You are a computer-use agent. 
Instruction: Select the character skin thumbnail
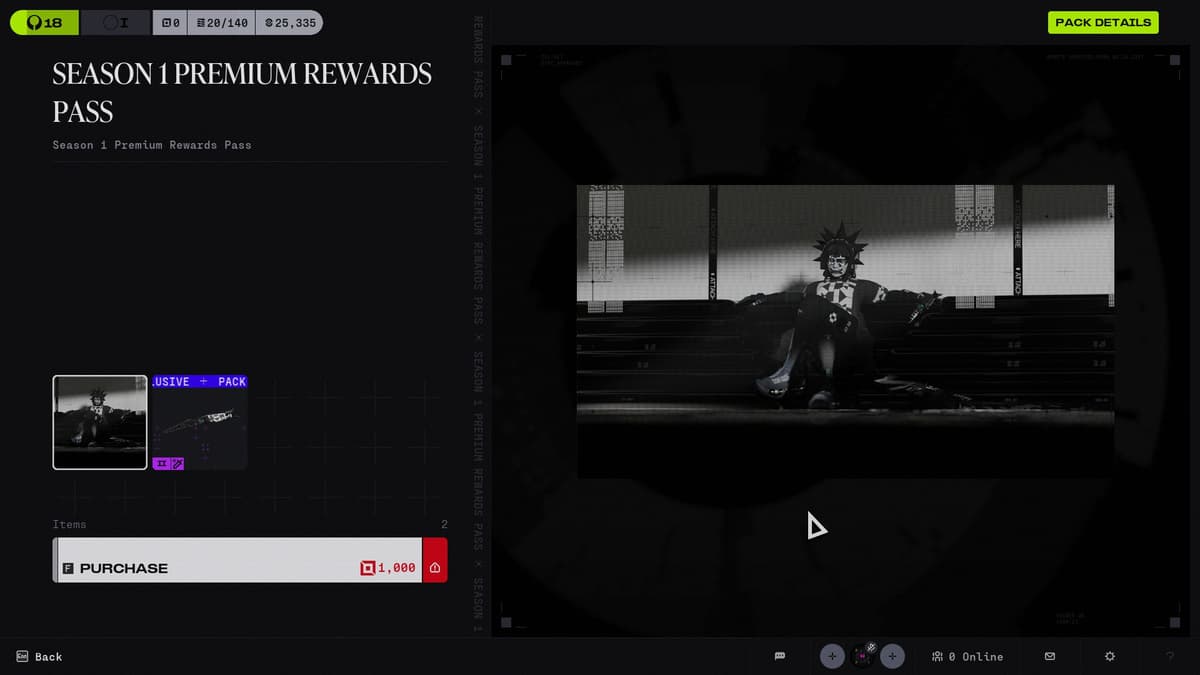click(100, 422)
